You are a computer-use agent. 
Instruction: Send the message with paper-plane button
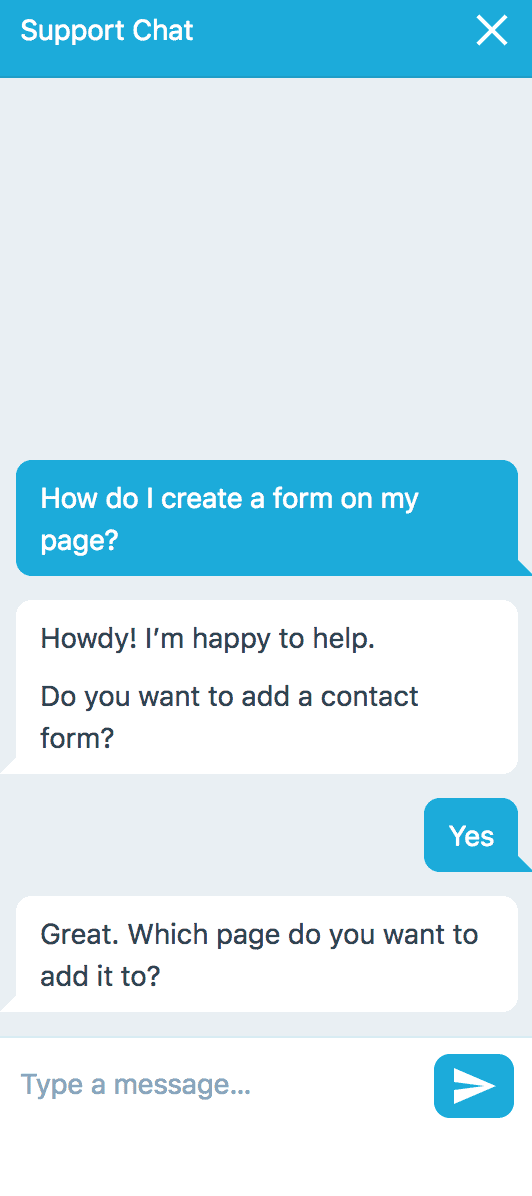[474, 1085]
